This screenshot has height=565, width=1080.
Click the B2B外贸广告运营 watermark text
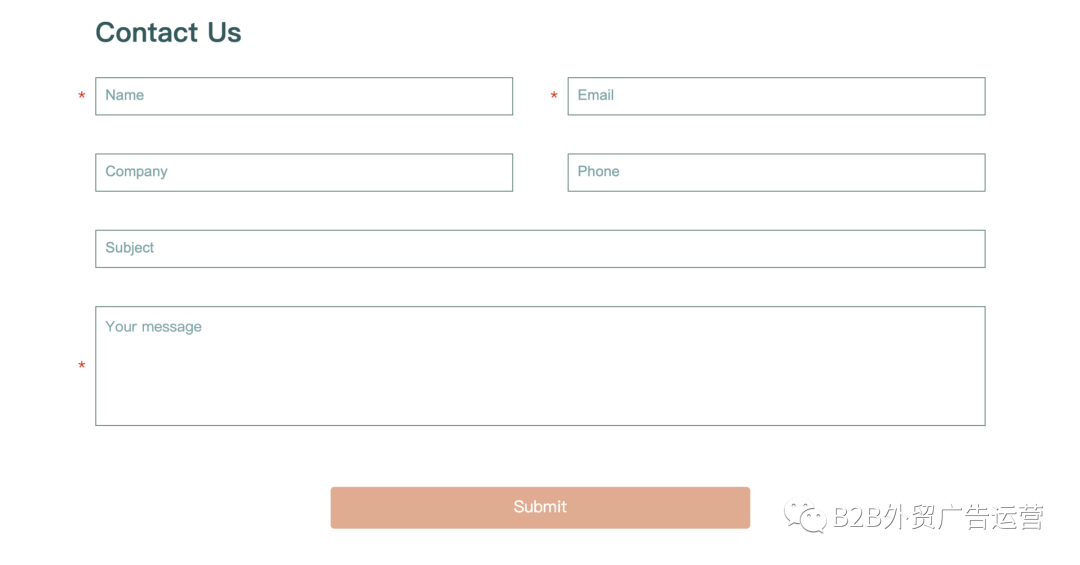pos(938,517)
